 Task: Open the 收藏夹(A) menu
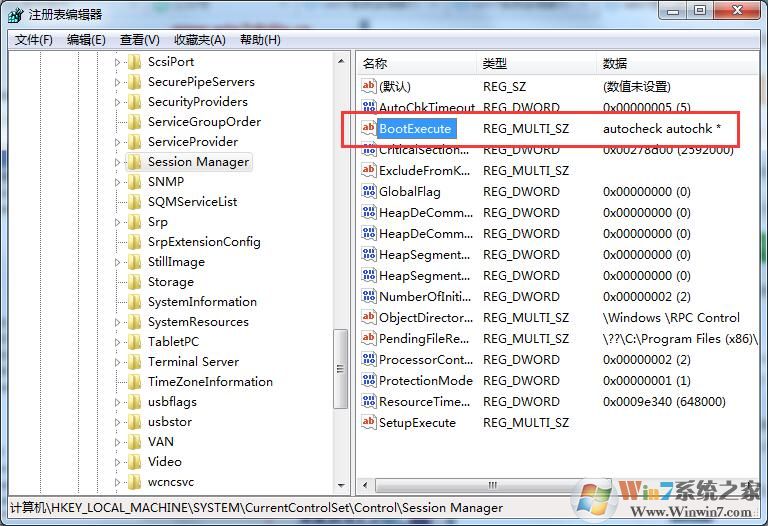200,40
